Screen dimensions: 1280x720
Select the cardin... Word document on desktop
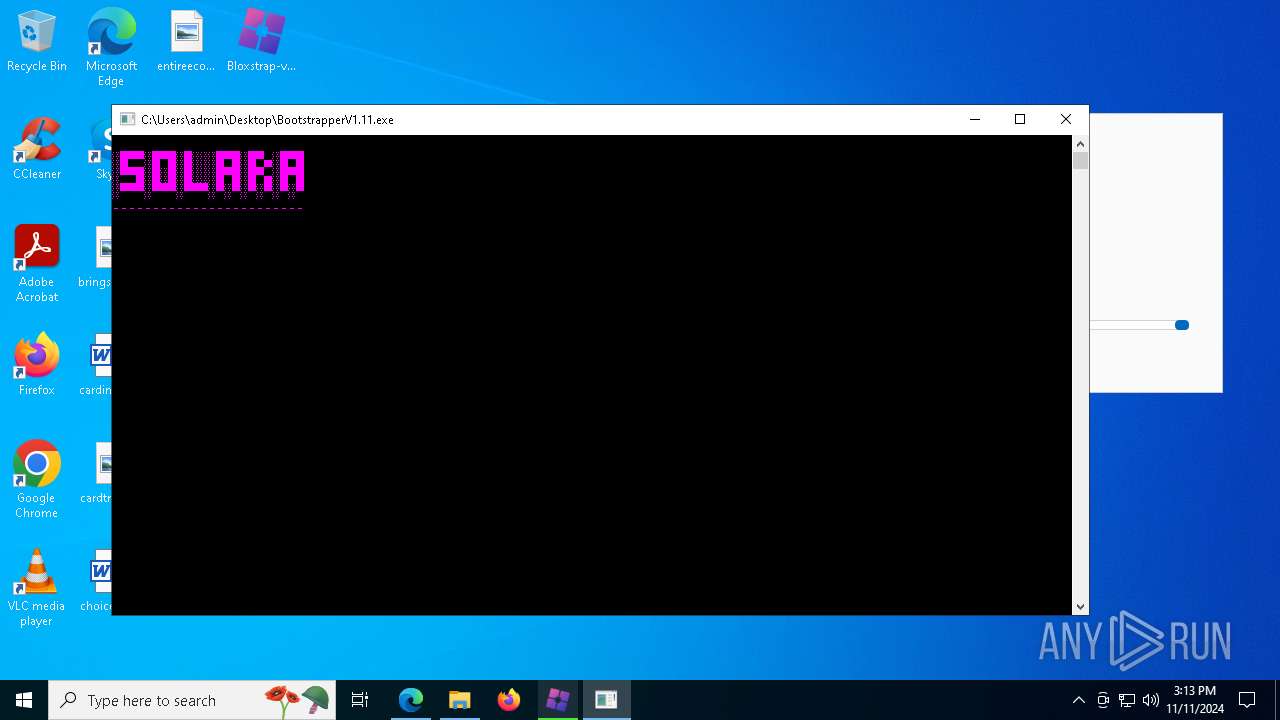pos(98,366)
